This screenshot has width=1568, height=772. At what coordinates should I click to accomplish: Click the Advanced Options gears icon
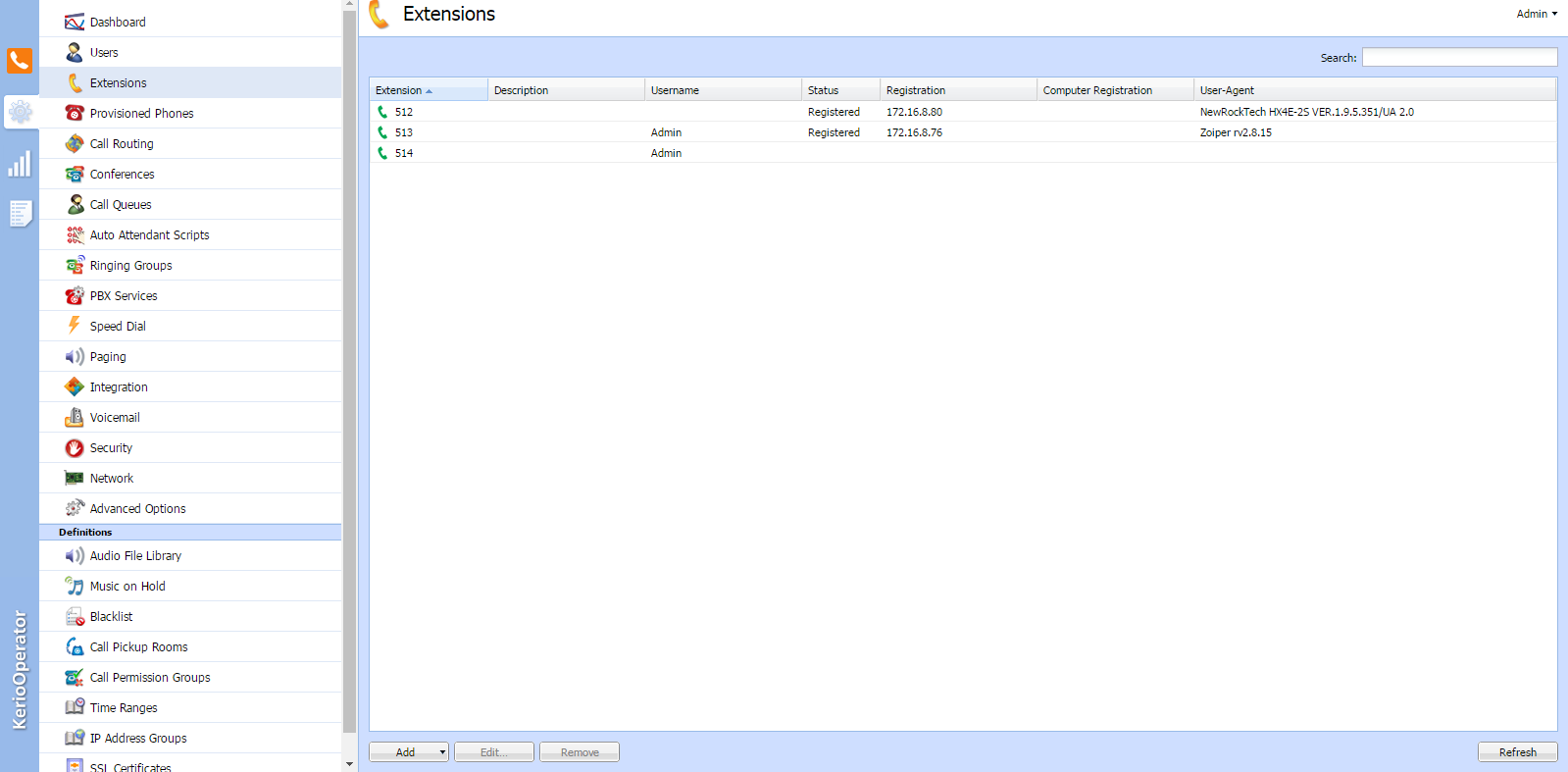click(75, 508)
